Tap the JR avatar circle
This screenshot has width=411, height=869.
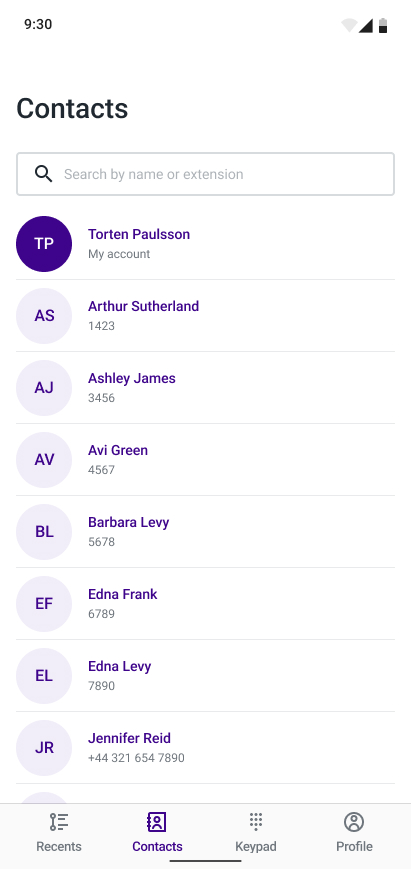(44, 748)
